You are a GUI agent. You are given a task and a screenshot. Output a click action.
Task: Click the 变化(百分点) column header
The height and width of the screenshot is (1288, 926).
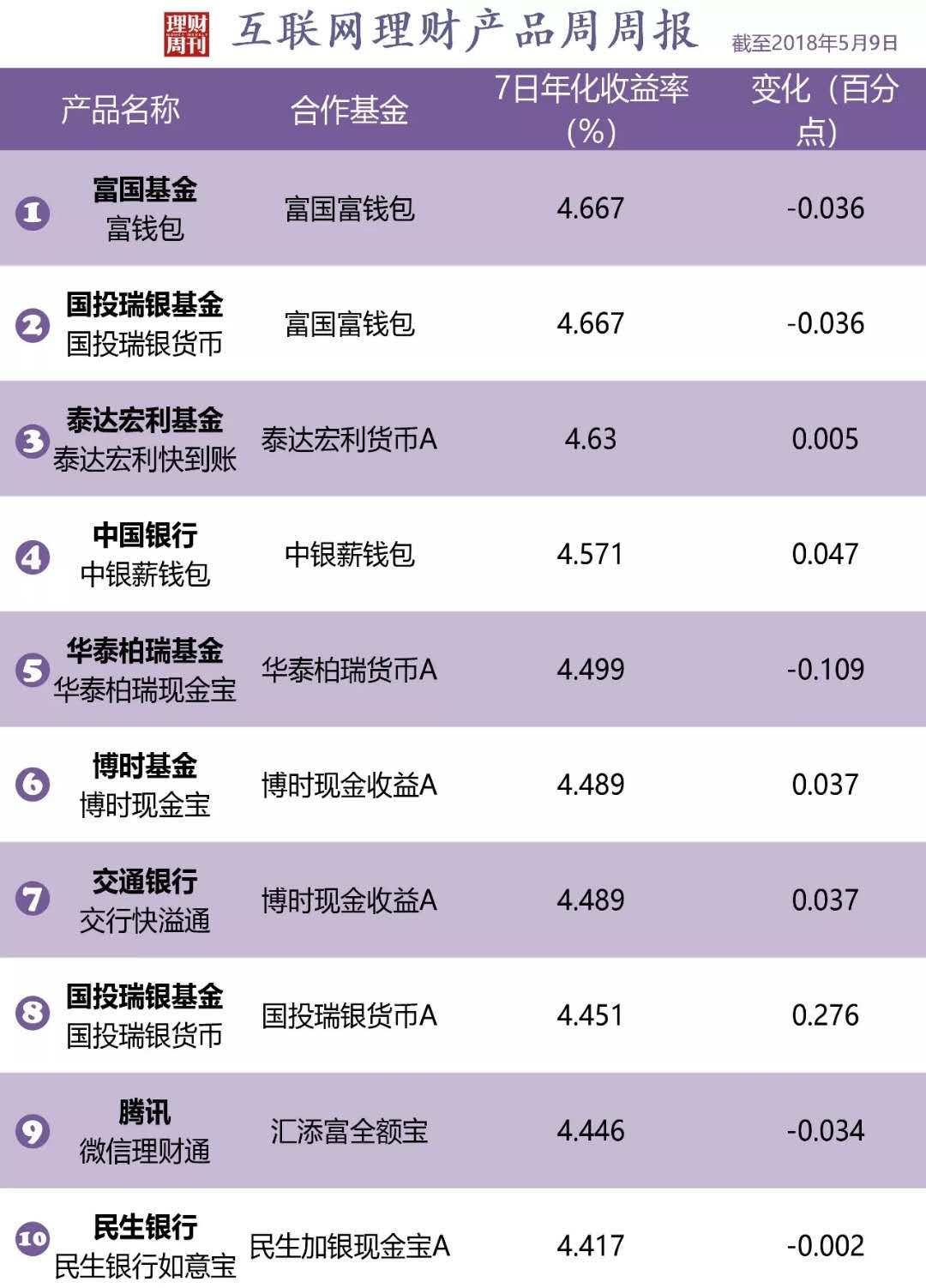[824, 110]
